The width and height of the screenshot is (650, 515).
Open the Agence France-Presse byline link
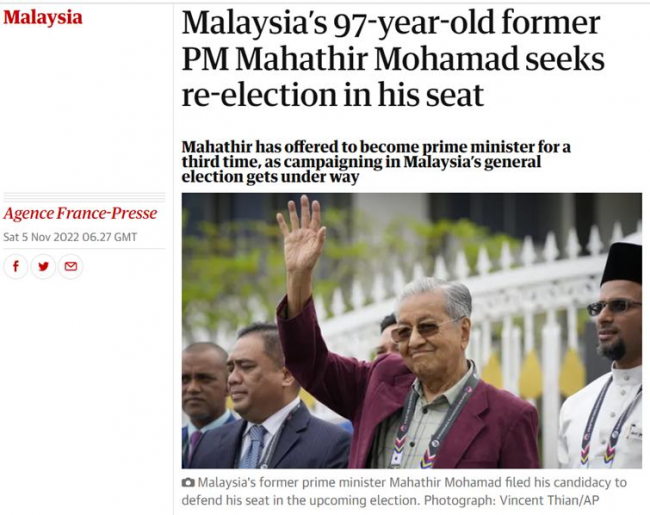click(x=76, y=213)
